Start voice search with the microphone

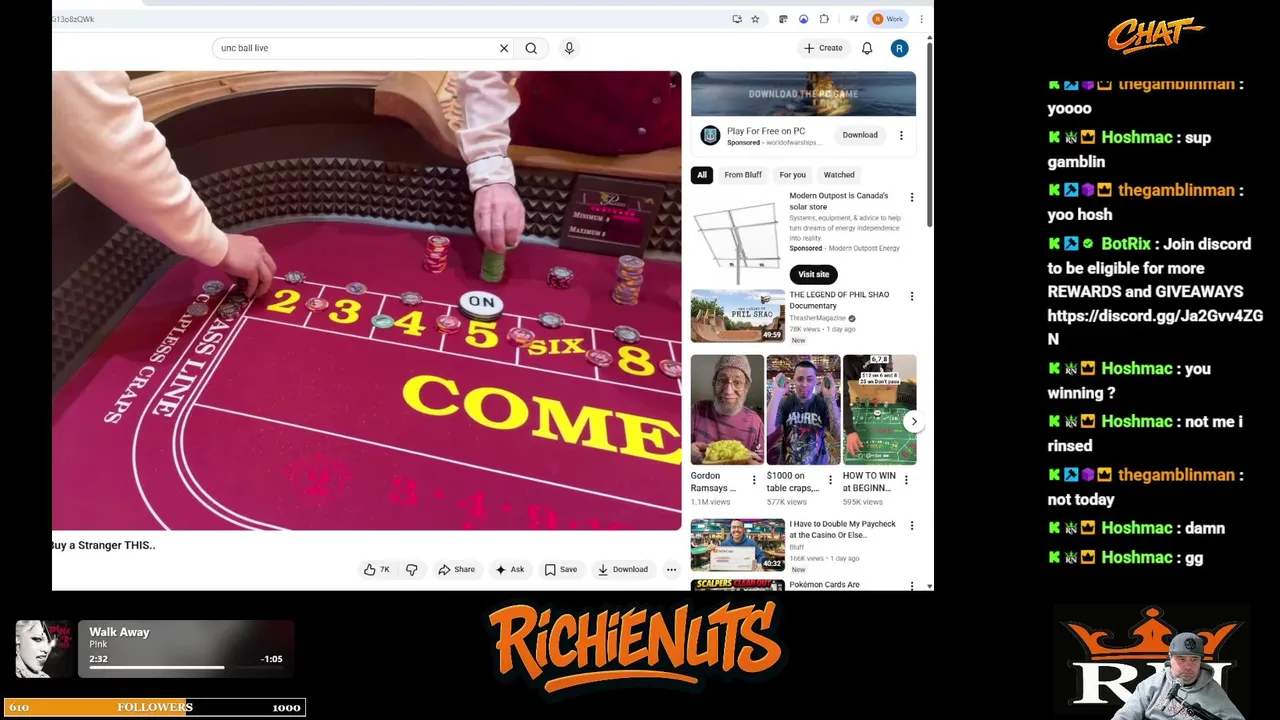(x=569, y=48)
